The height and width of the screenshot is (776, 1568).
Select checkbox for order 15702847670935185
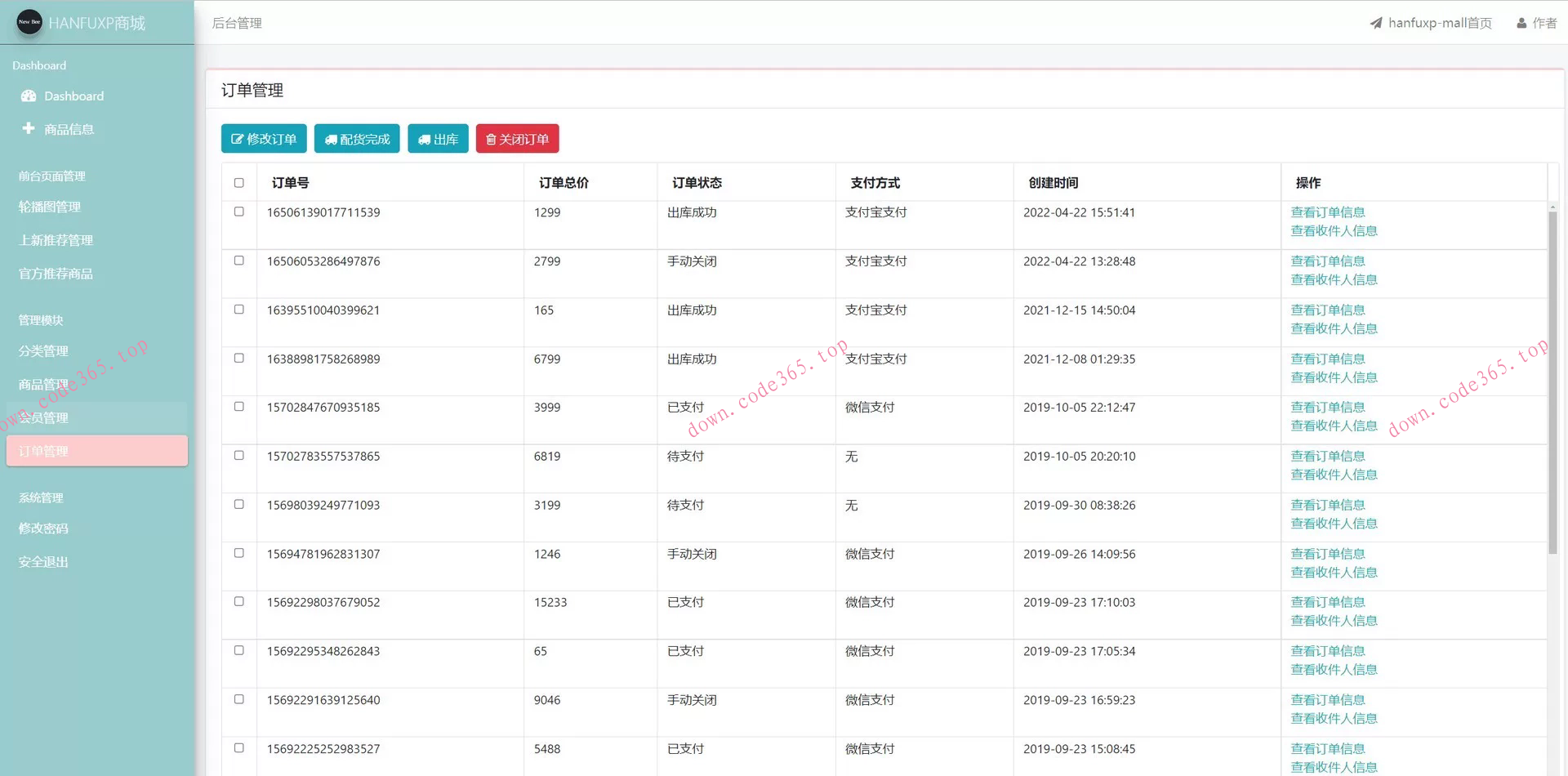pos(239,407)
